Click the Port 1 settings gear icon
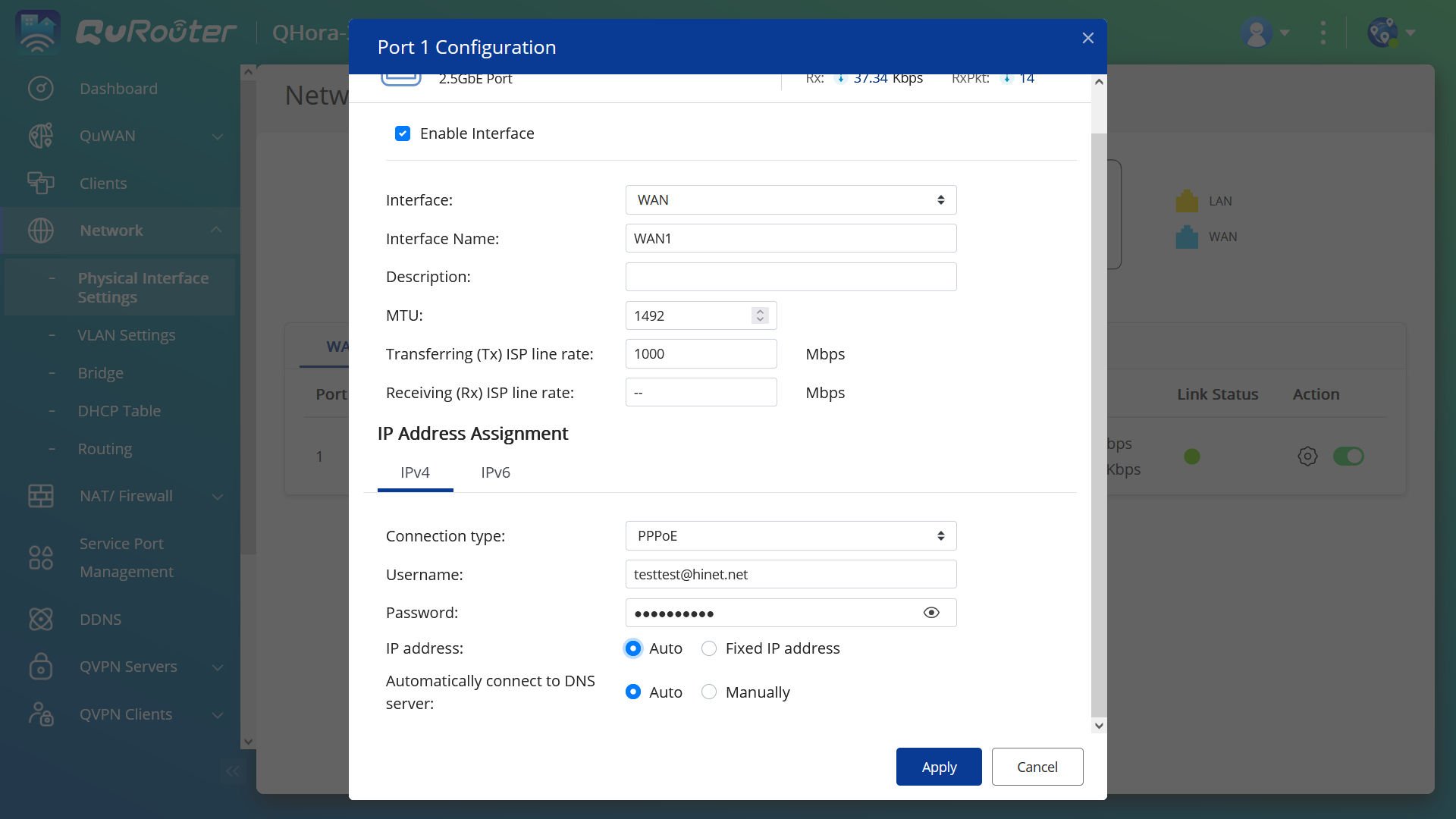 (x=1307, y=454)
